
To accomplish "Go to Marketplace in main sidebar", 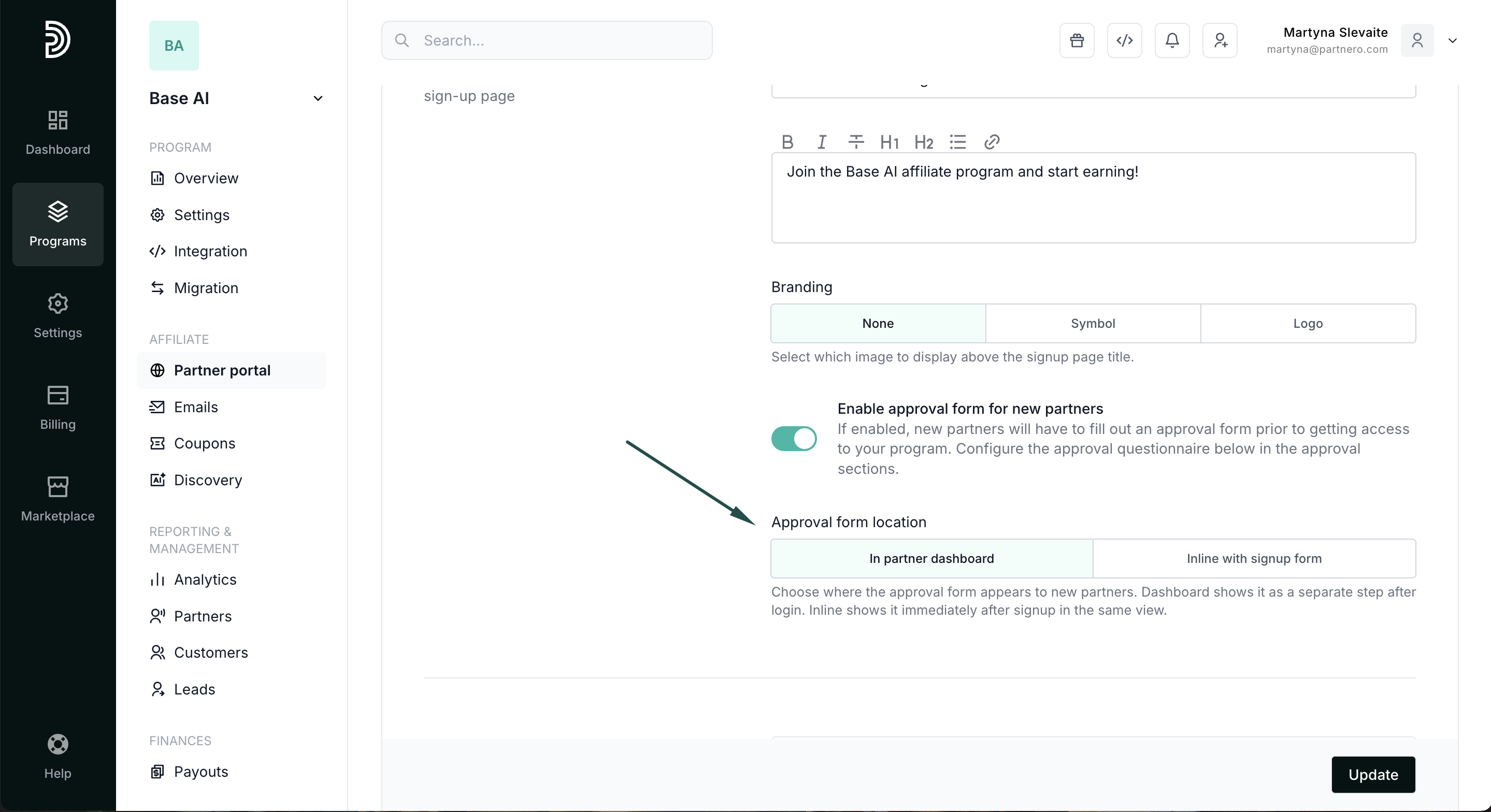I will [58, 498].
